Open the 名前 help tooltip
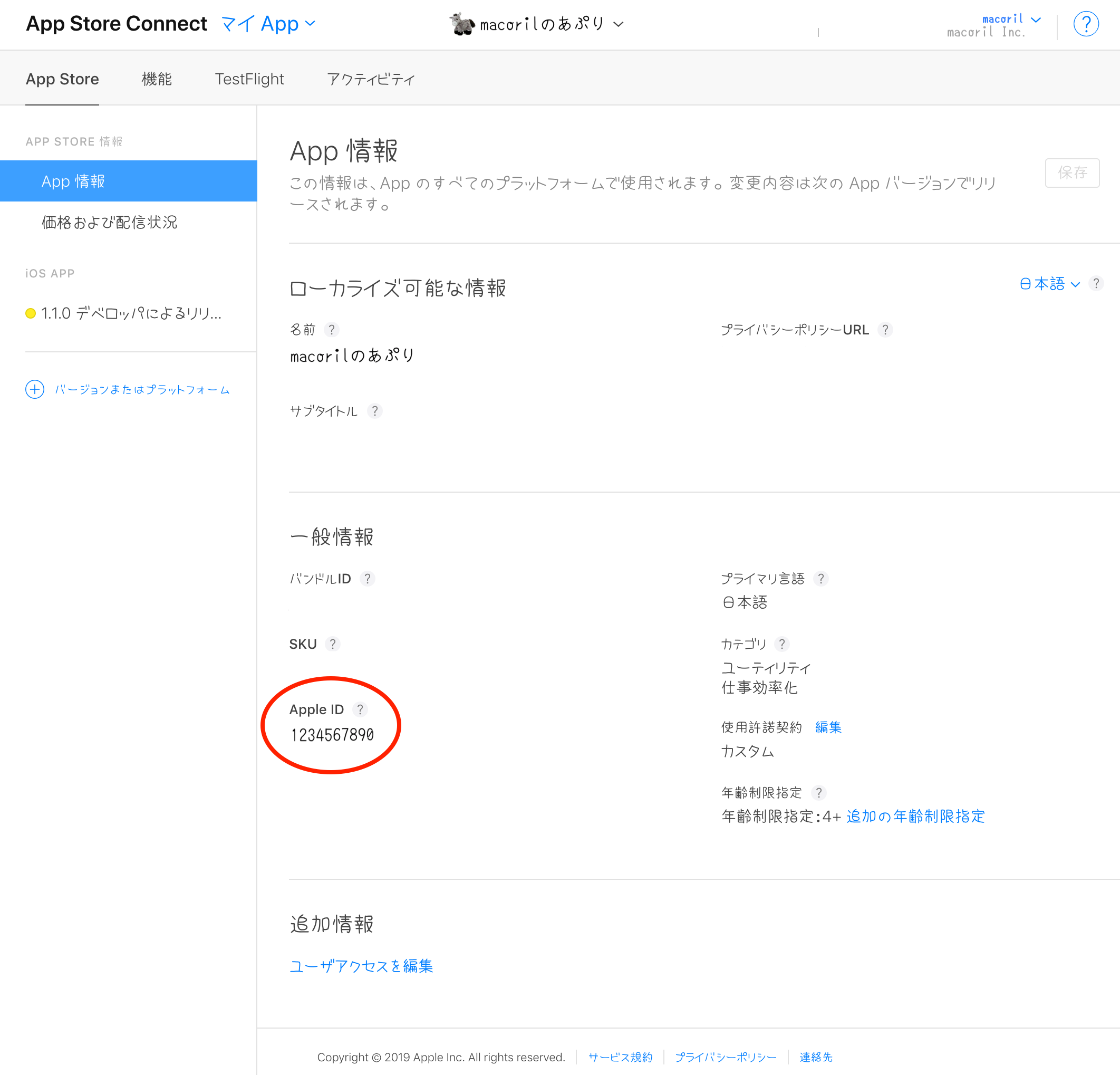This screenshot has height=1075, width=1120. 332,330
